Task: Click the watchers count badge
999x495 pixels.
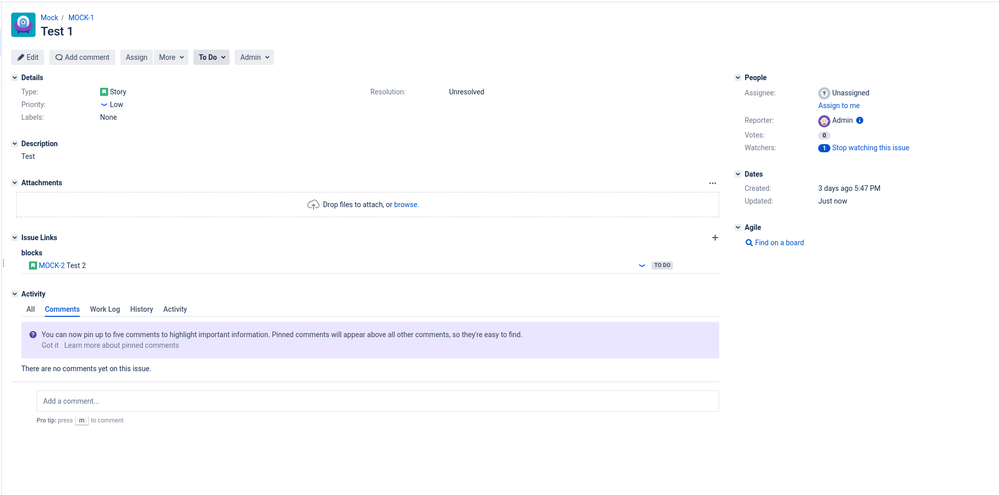Action: (x=824, y=148)
